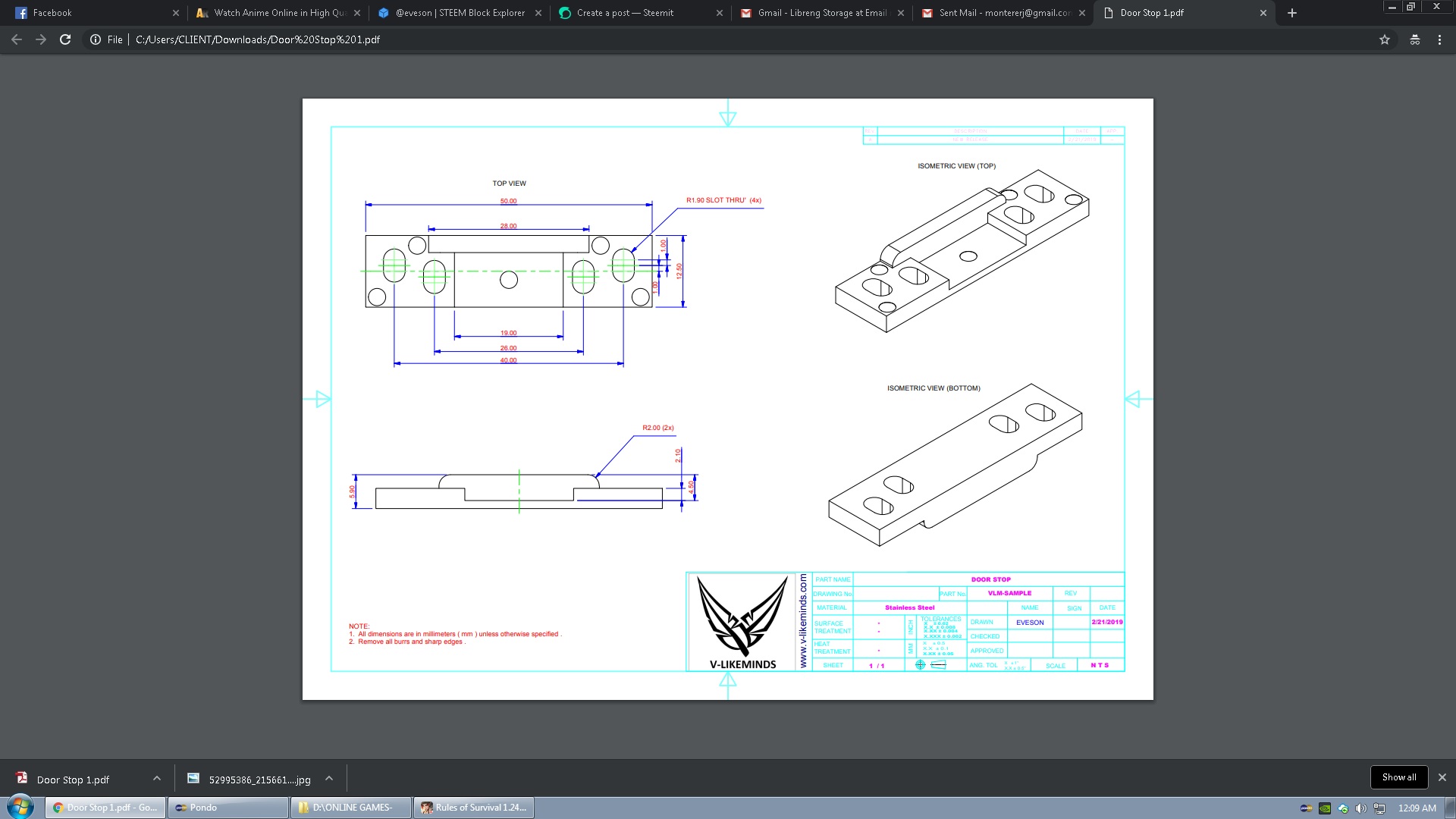
Task: Open a new browser tab
Action: click(x=1292, y=13)
